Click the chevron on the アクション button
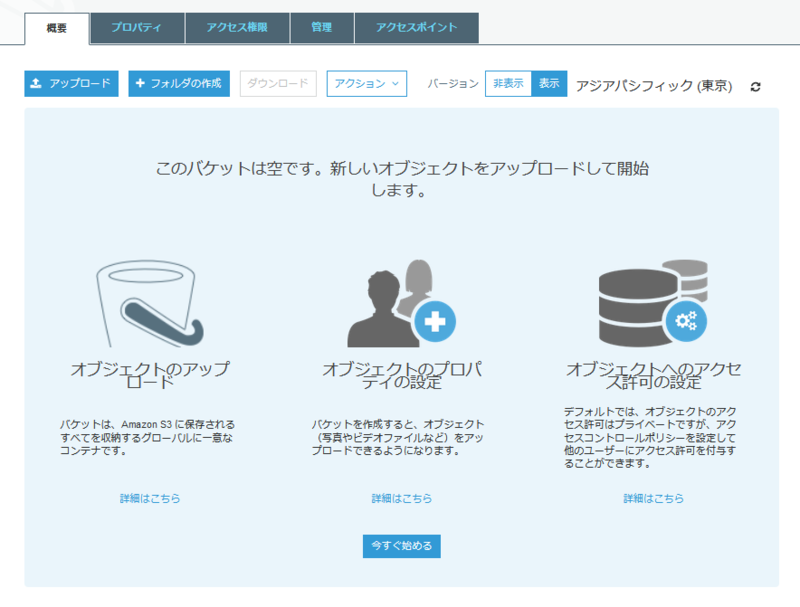The image size is (800, 607). (395, 84)
